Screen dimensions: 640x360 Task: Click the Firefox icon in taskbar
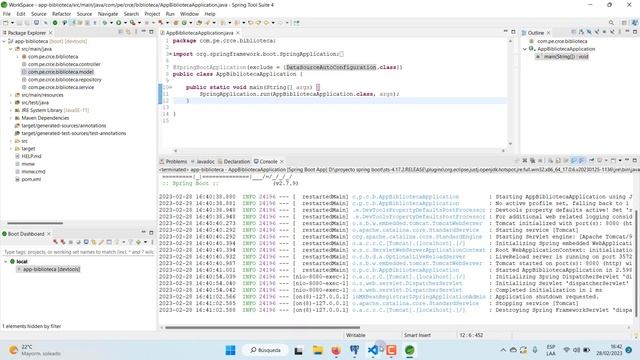[336, 350]
